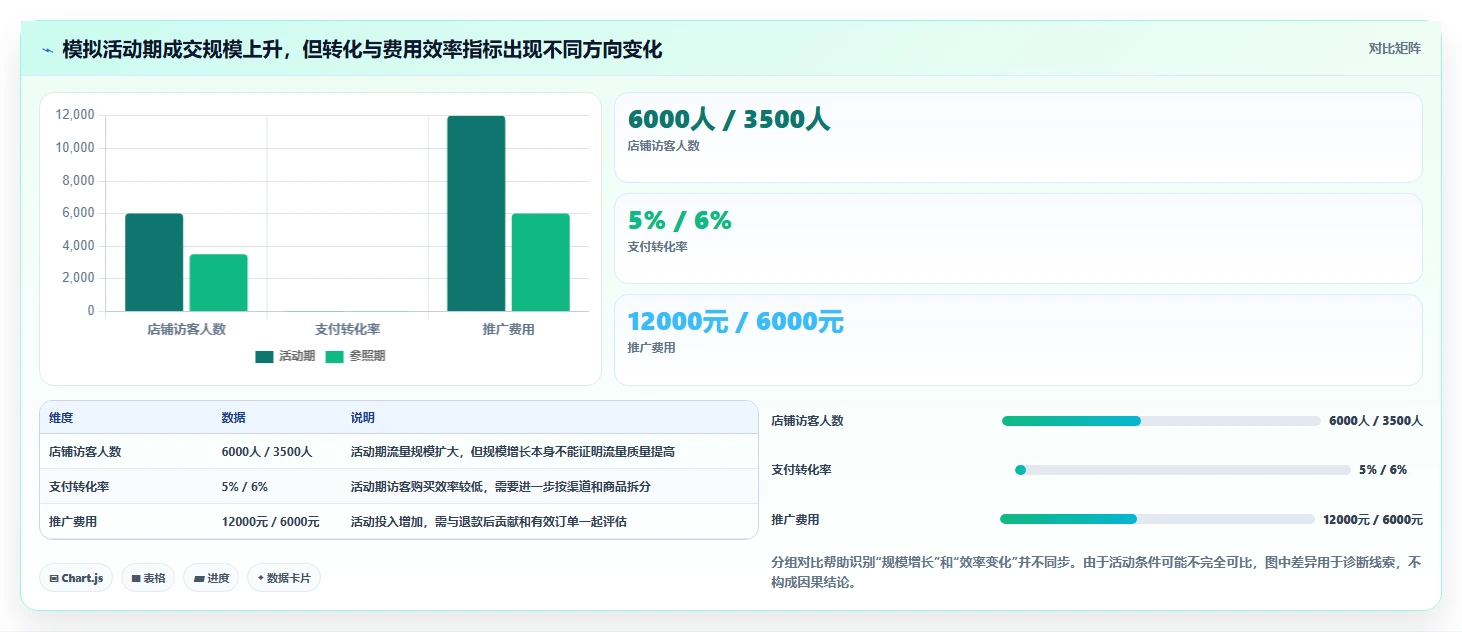The height and width of the screenshot is (632, 1462).
Task: Click the 活动期 bar for 店铺访客人数
Action: click(154, 262)
